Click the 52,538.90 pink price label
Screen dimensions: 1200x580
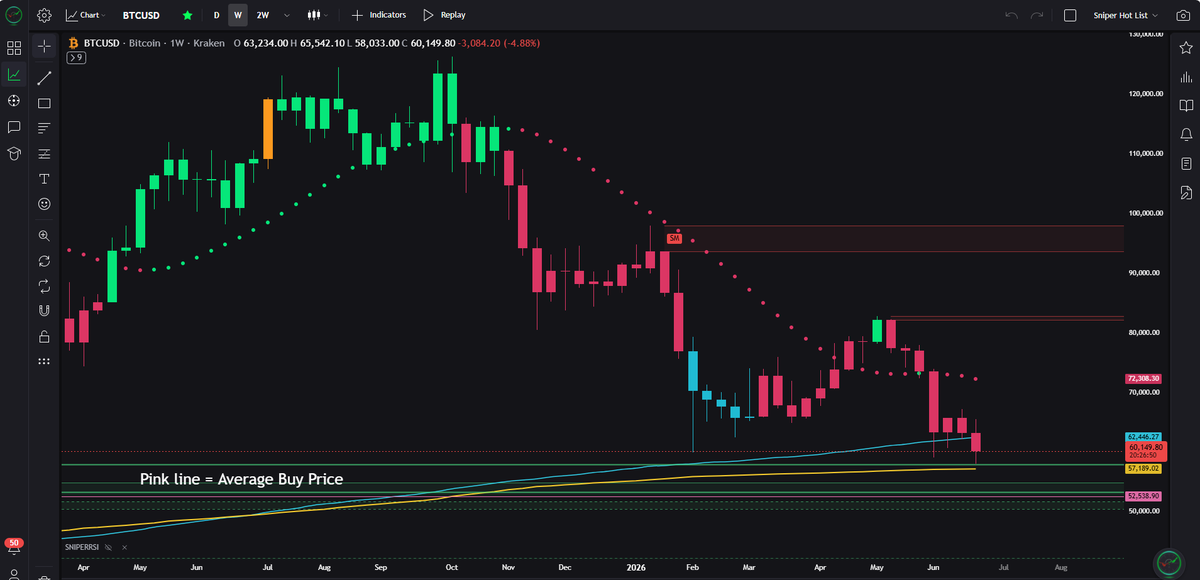(1144, 496)
